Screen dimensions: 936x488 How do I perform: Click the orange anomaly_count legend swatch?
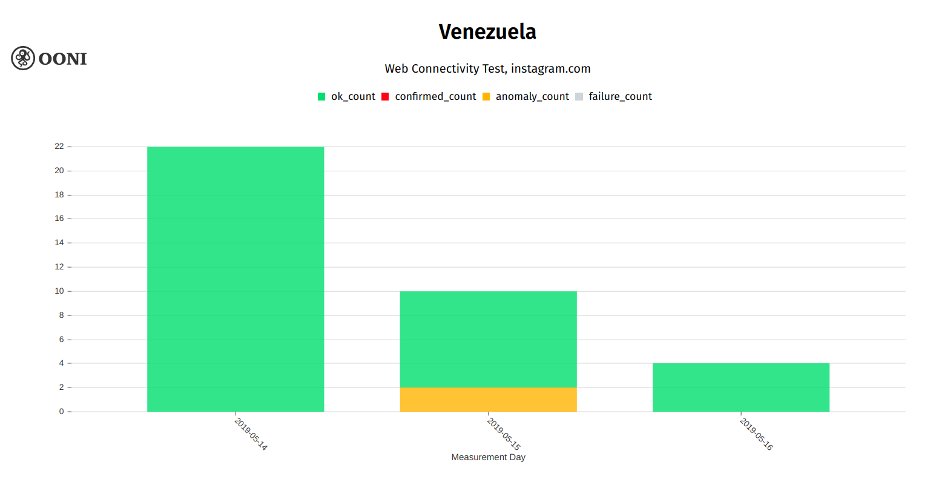486,97
